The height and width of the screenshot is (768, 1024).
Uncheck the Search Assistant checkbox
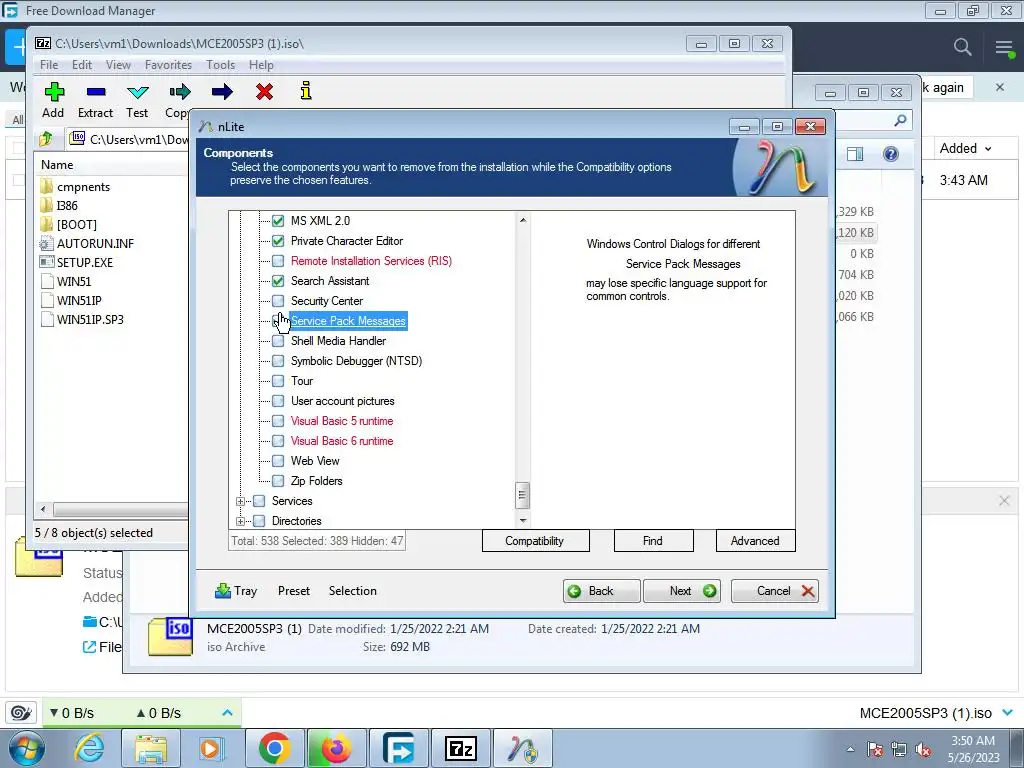click(278, 281)
